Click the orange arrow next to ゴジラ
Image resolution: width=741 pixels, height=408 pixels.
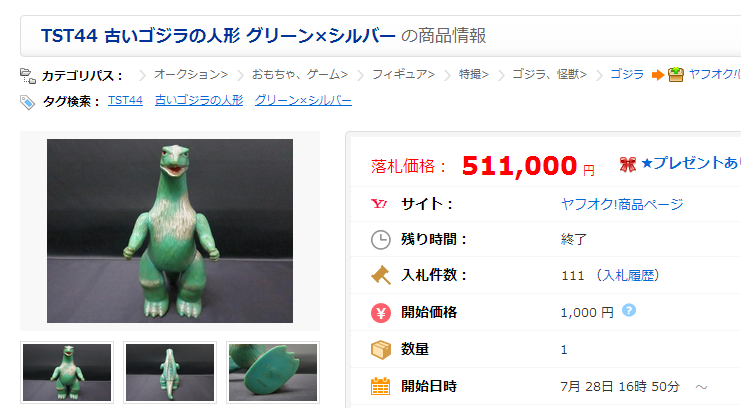[657, 75]
